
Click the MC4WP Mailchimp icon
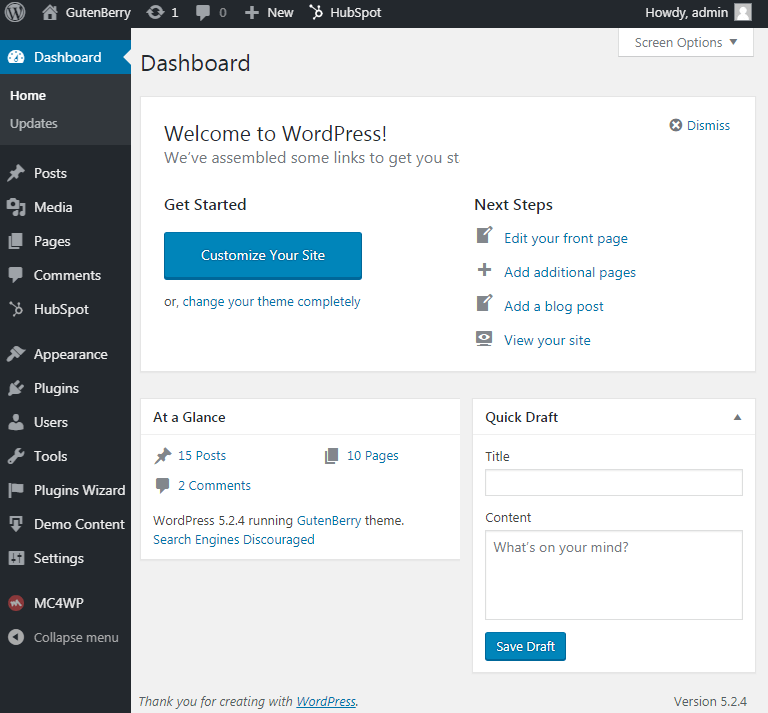tap(16, 603)
